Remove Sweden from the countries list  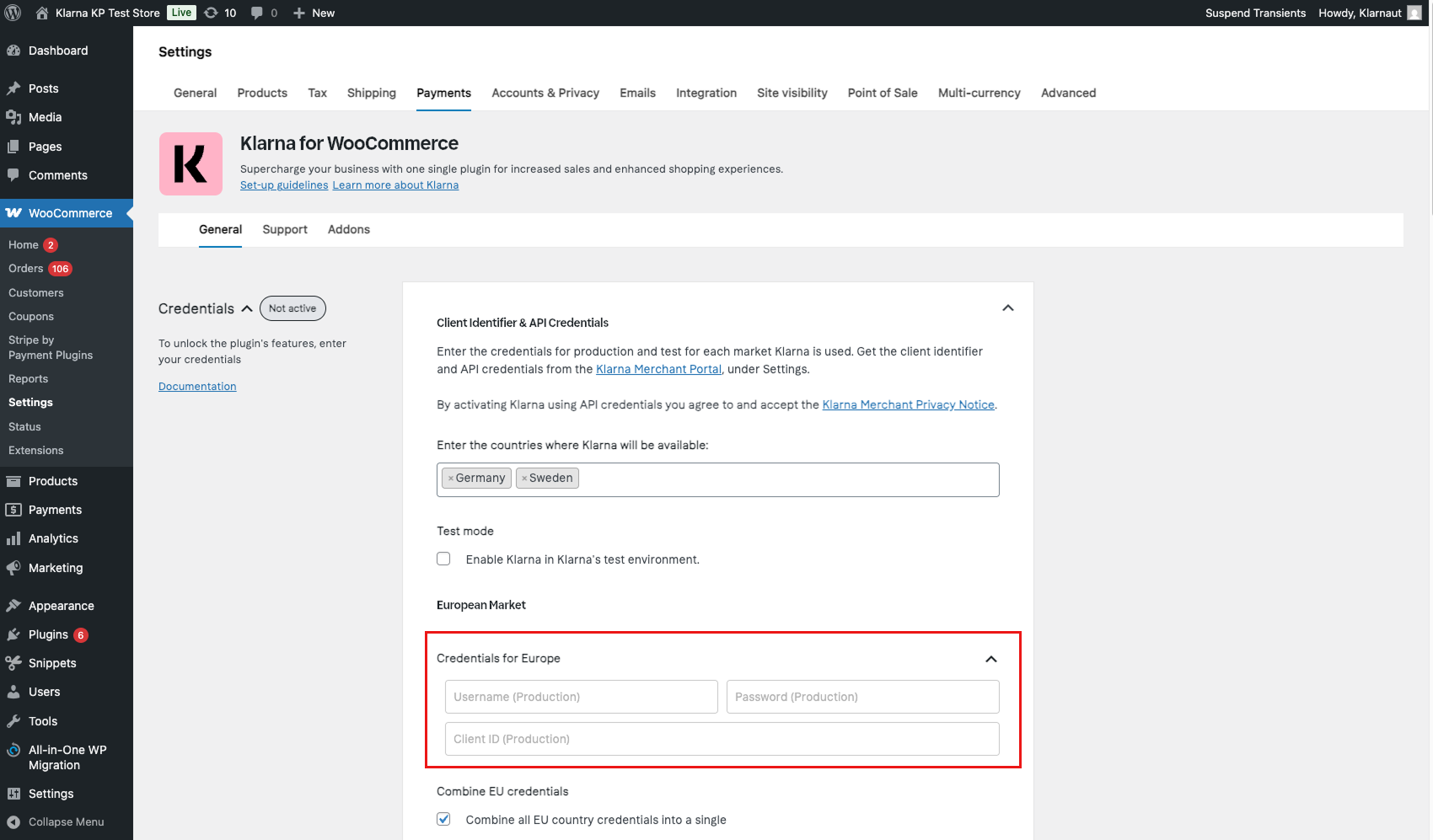pyautogui.click(x=524, y=479)
